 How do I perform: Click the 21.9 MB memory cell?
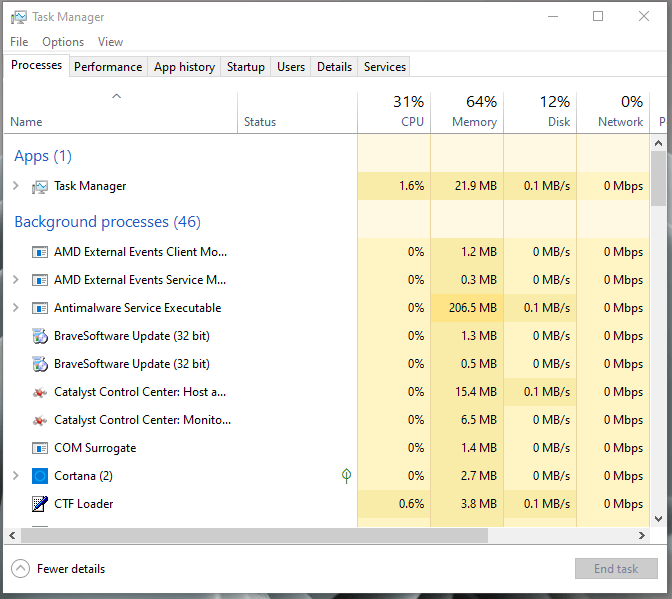coord(467,186)
